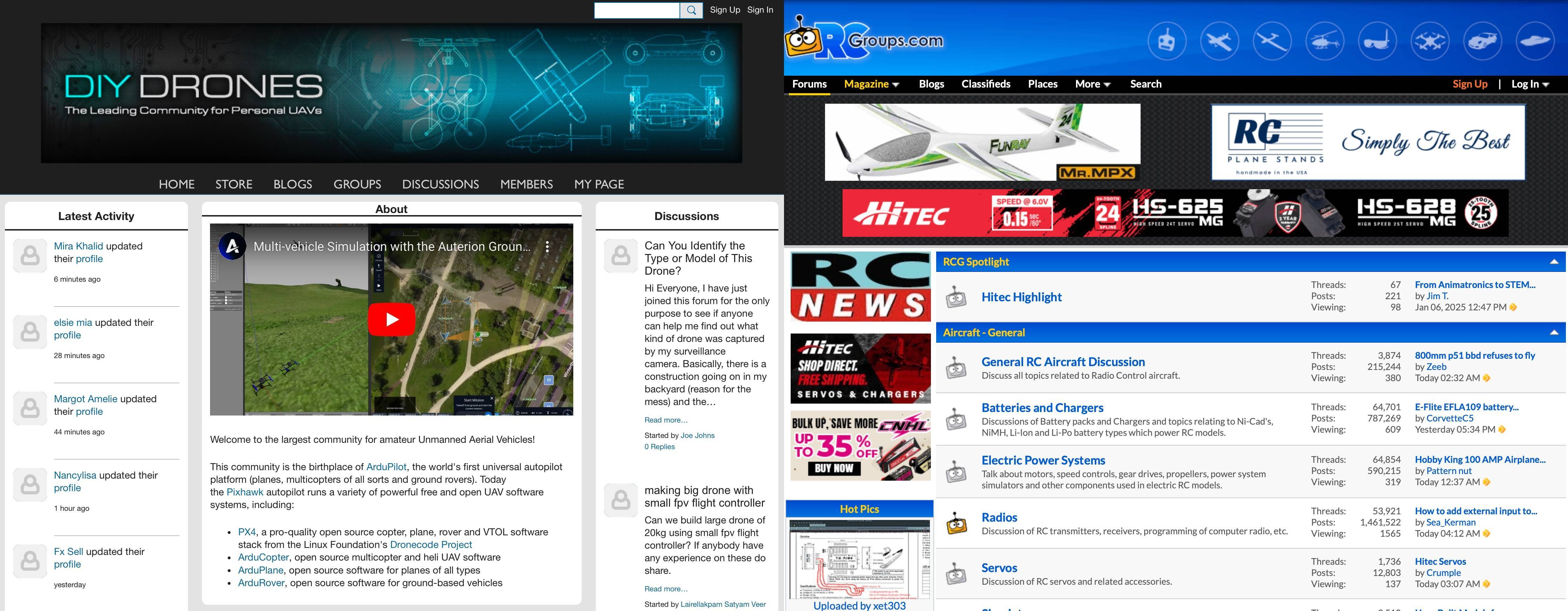Go to DIY Drones HOME menu

tap(176, 184)
